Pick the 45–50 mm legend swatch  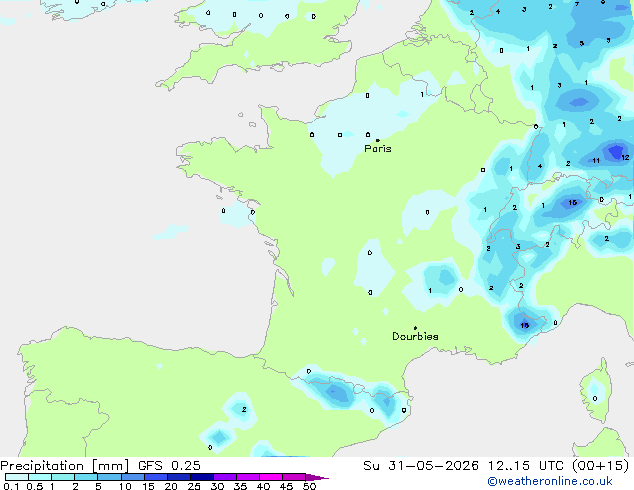tap(294, 477)
